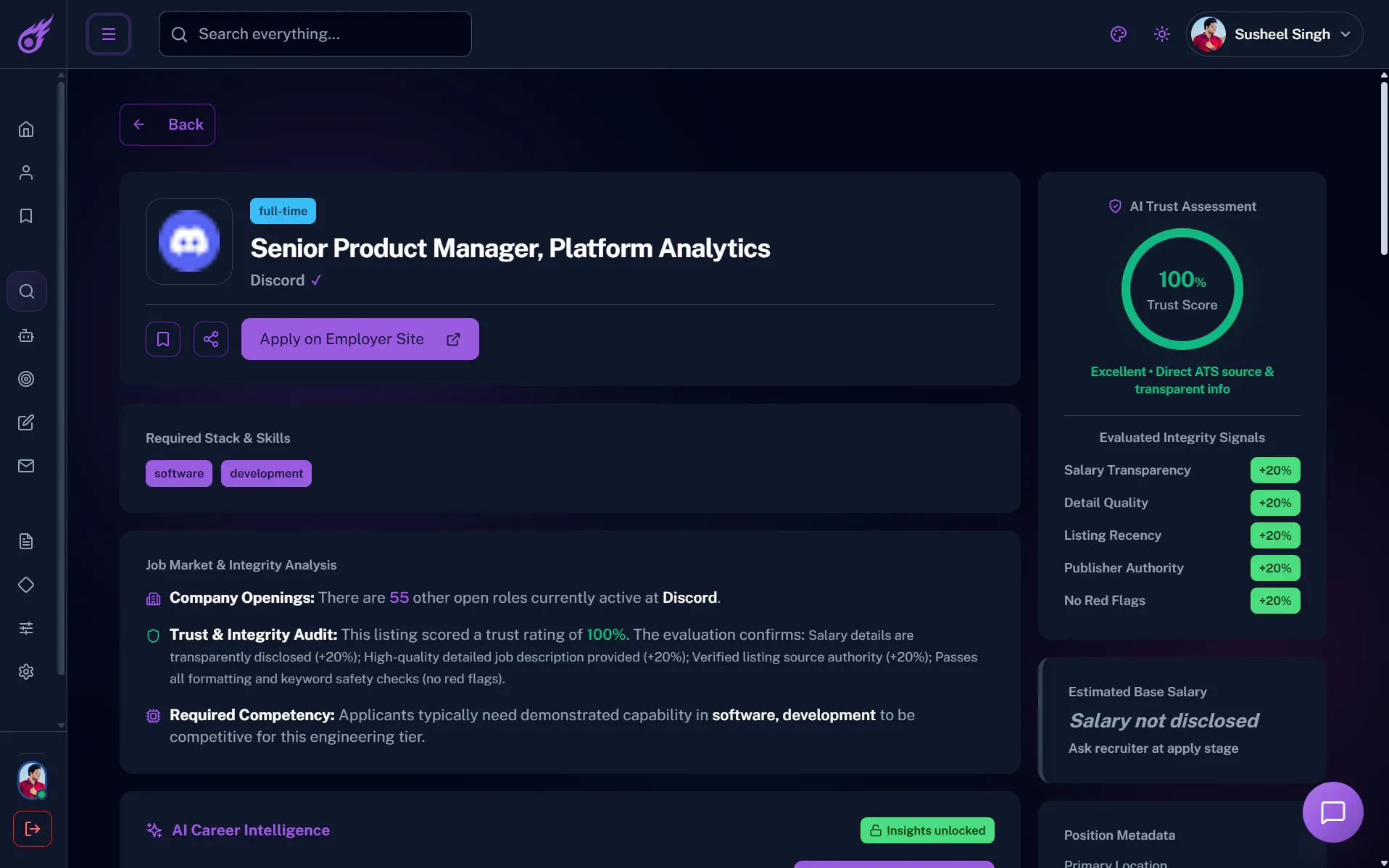This screenshot has height=868, width=1389.
Task: Open the settings gear in sidebar
Action: pos(26,672)
